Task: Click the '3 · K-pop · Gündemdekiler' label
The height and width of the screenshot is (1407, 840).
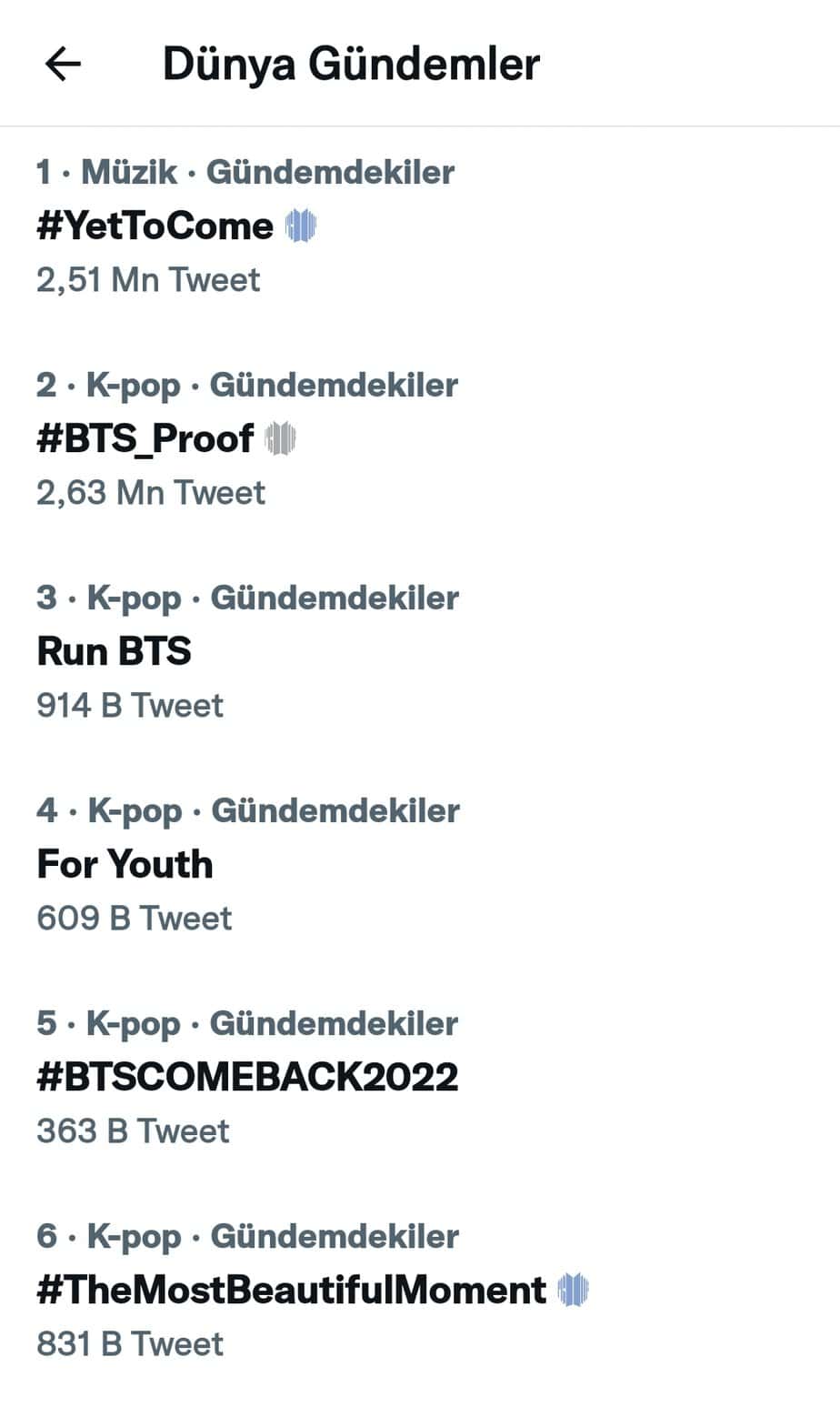Action: (x=247, y=598)
